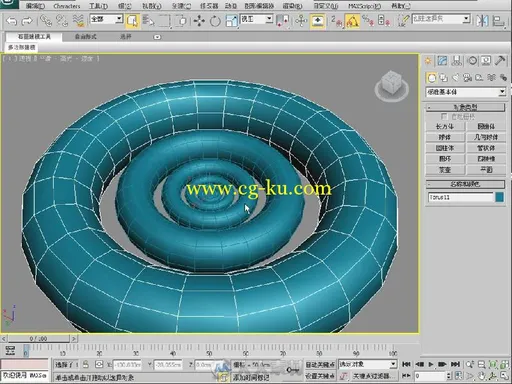Open the Modify command panel tab
This screenshot has width=512, height=384.
click(442, 61)
